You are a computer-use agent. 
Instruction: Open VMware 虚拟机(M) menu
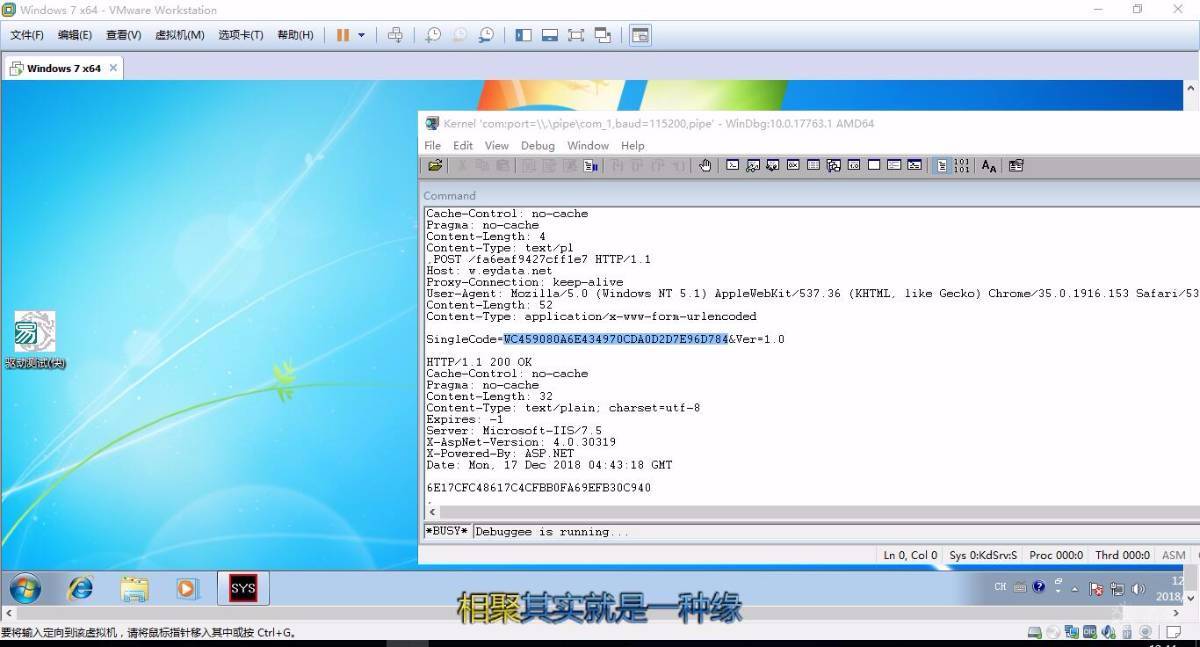(x=180, y=35)
